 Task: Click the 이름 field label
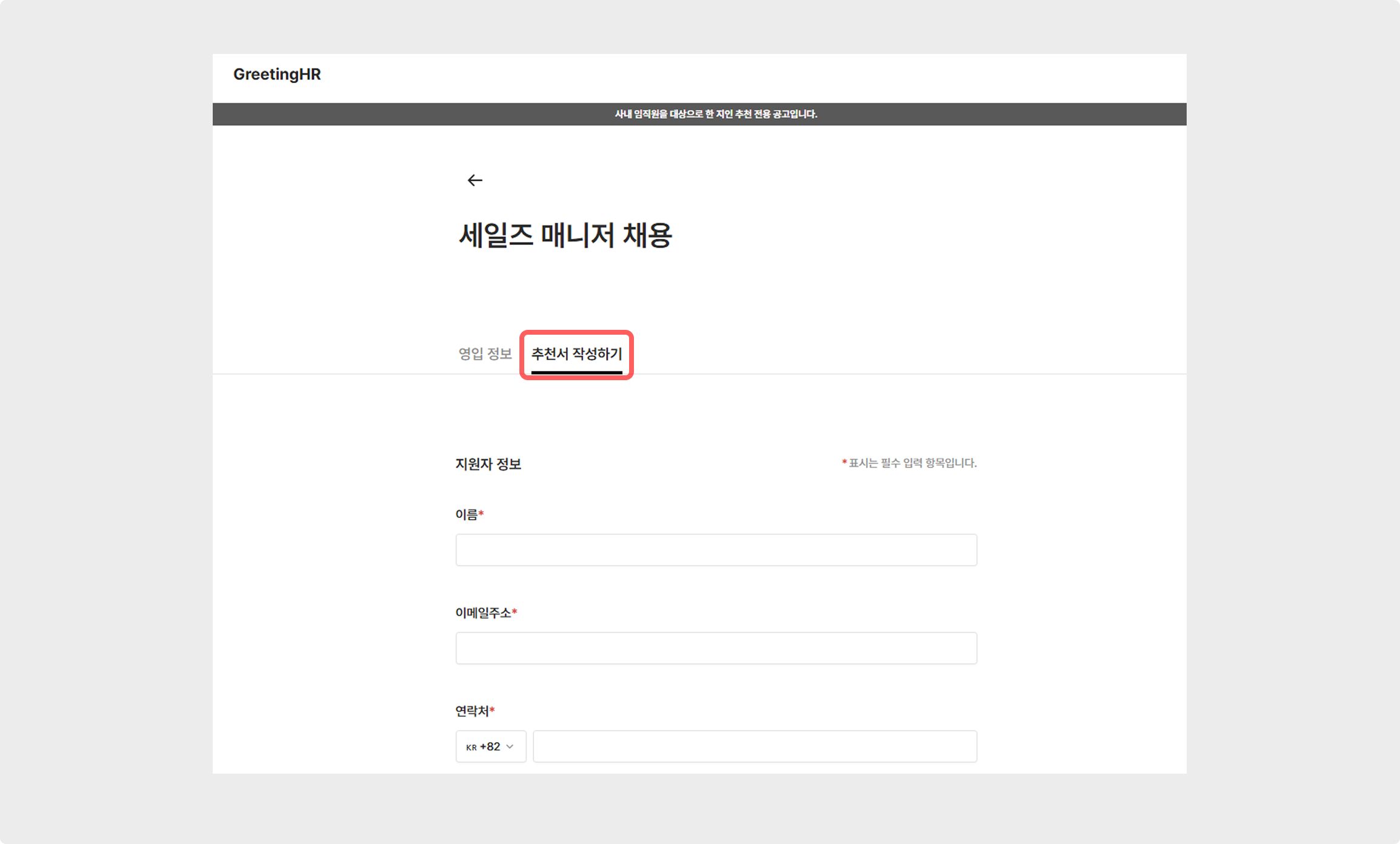tap(466, 515)
